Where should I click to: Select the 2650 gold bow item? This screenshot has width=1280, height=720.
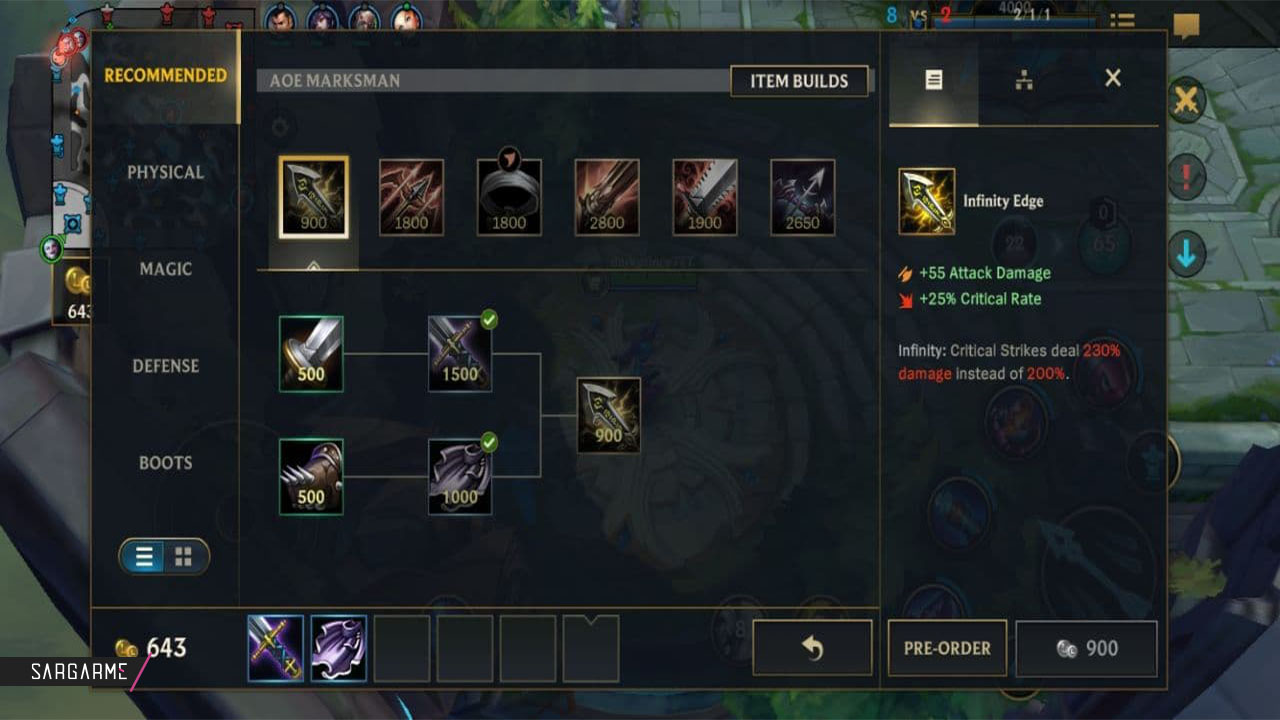point(803,197)
